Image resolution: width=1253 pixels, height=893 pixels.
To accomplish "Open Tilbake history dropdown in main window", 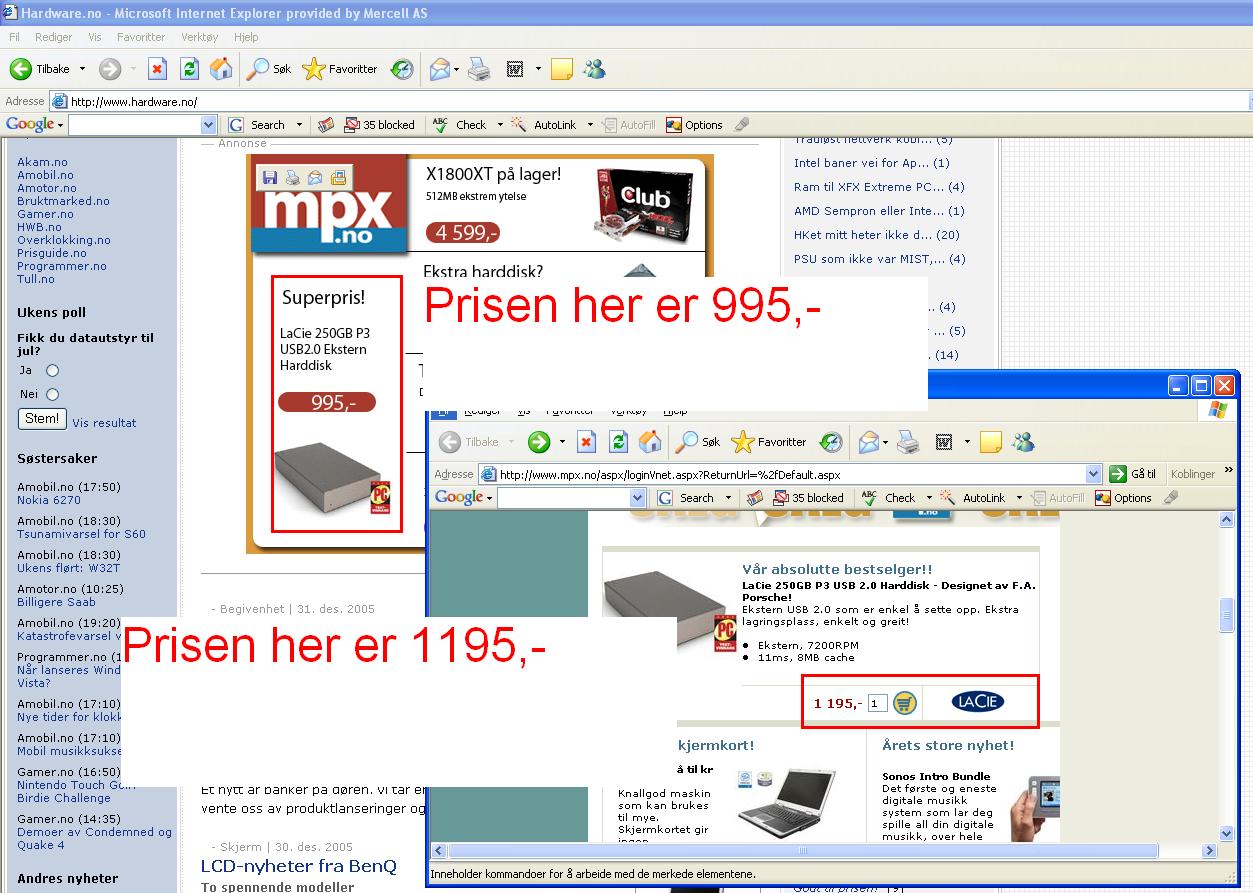I will (83, 69).
